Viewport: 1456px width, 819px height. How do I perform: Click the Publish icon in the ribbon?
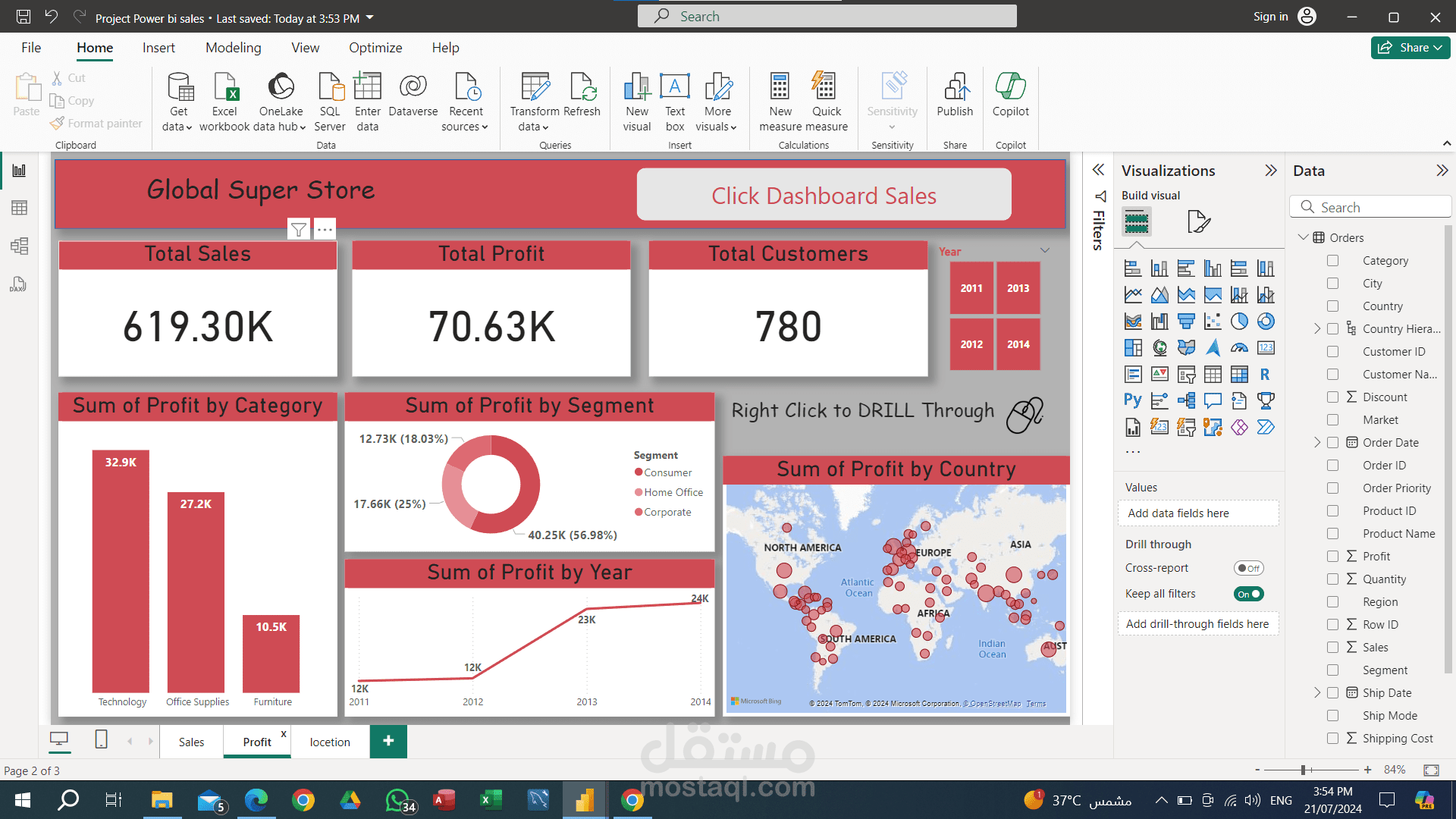954,89
